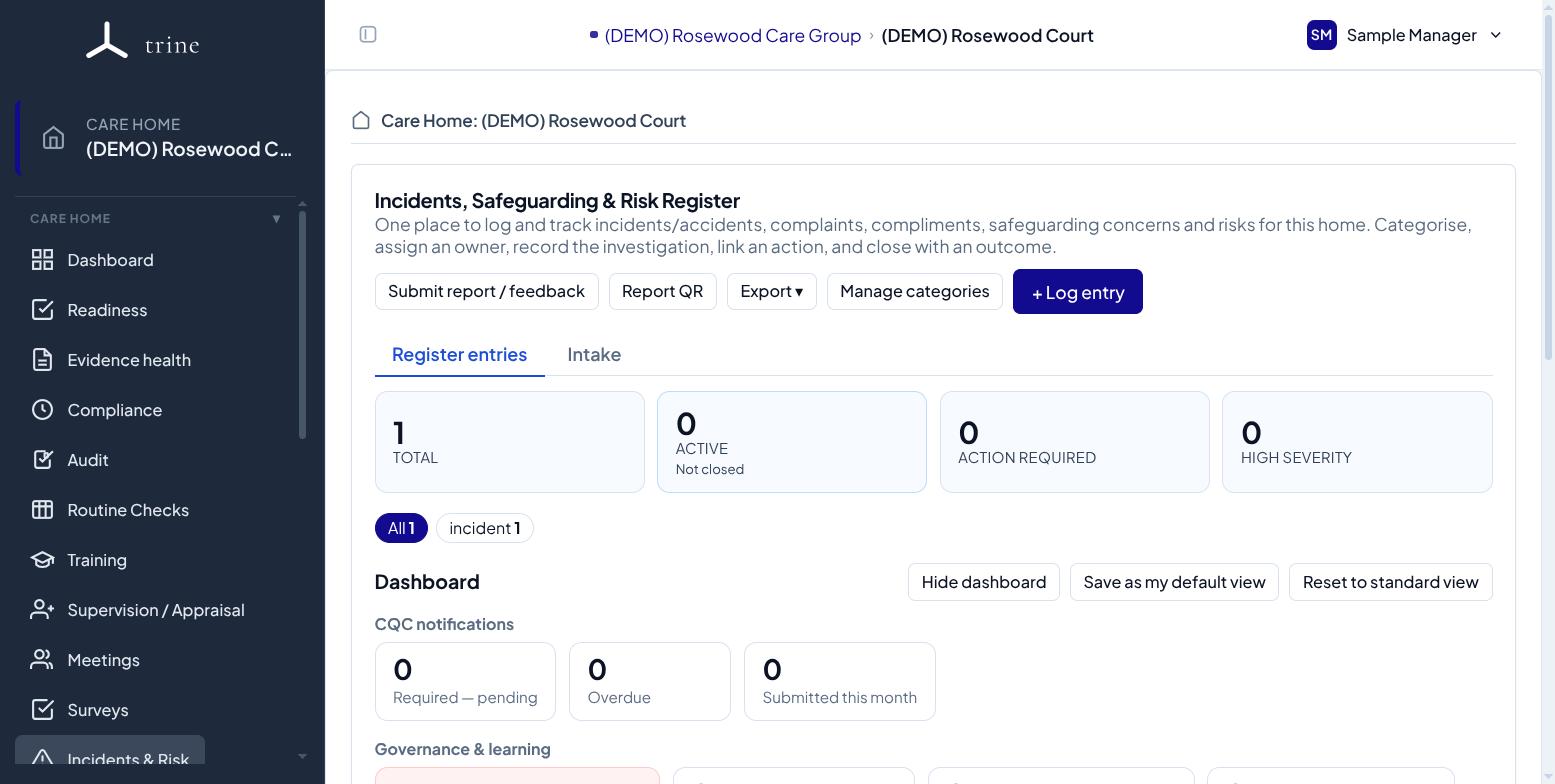Click the house icon beside Care Home heading
The width and height of the screenshot is (1555, 784).
click(x=361, y=120)
